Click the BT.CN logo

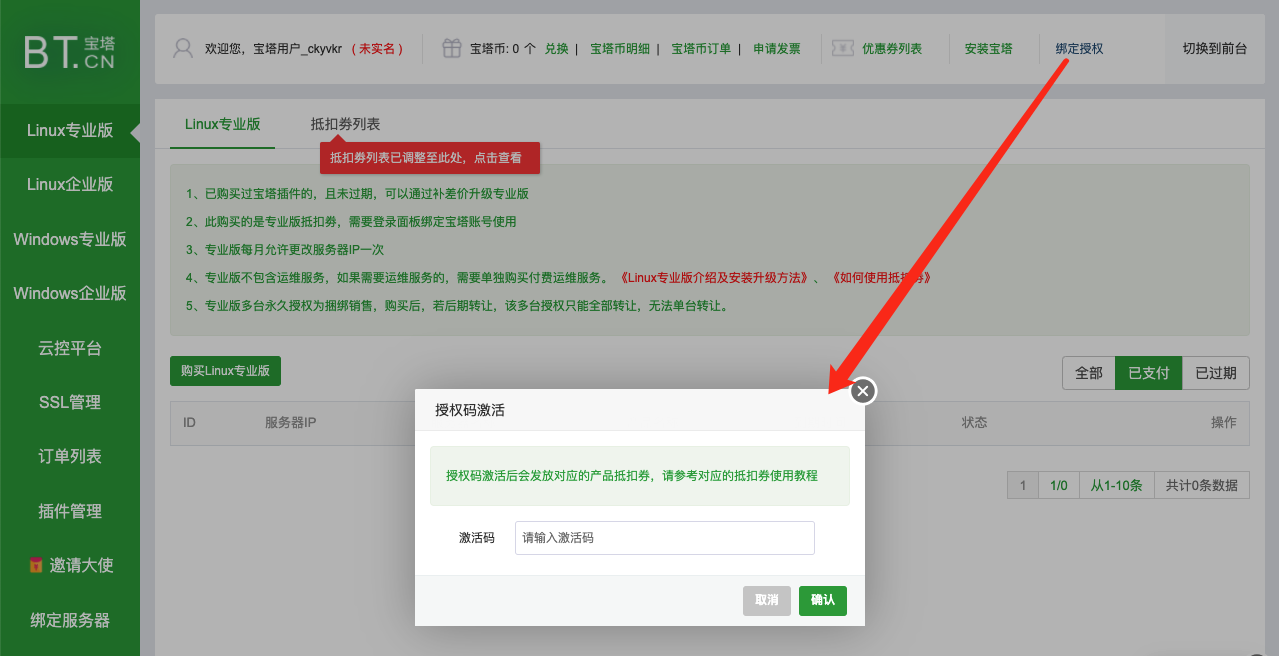pyautogui.click(x=69, y=52)
